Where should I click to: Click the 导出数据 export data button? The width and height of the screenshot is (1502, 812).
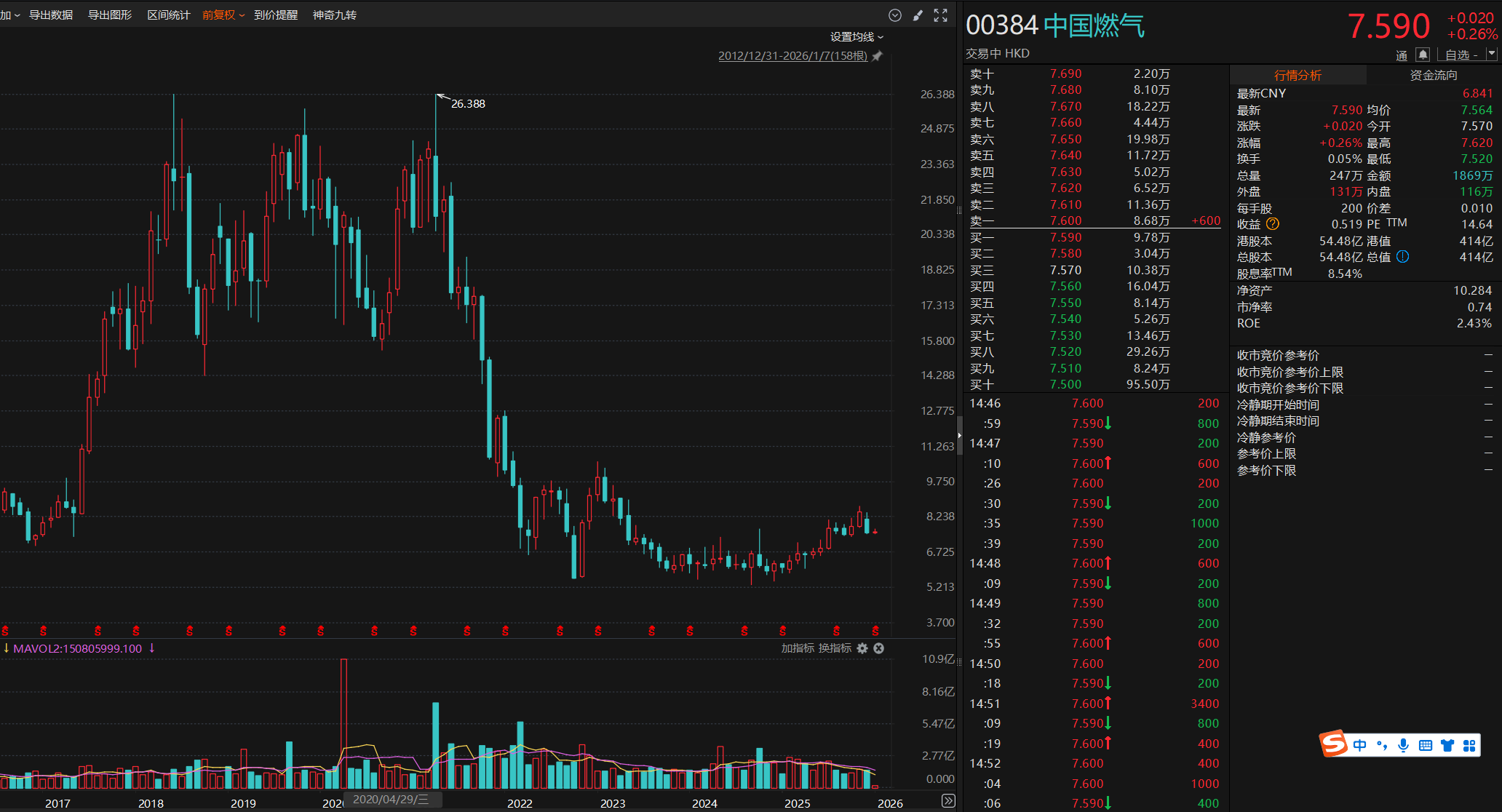(x=51, y=15)
